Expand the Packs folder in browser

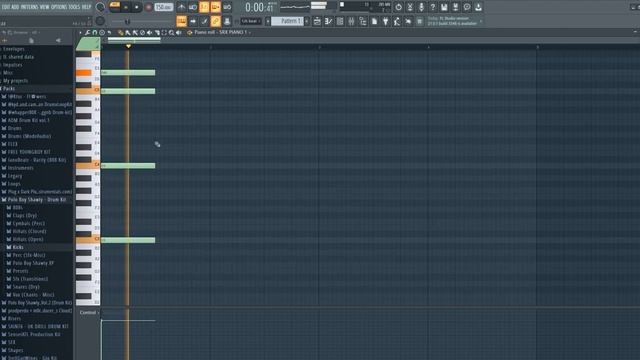point(9,89)
